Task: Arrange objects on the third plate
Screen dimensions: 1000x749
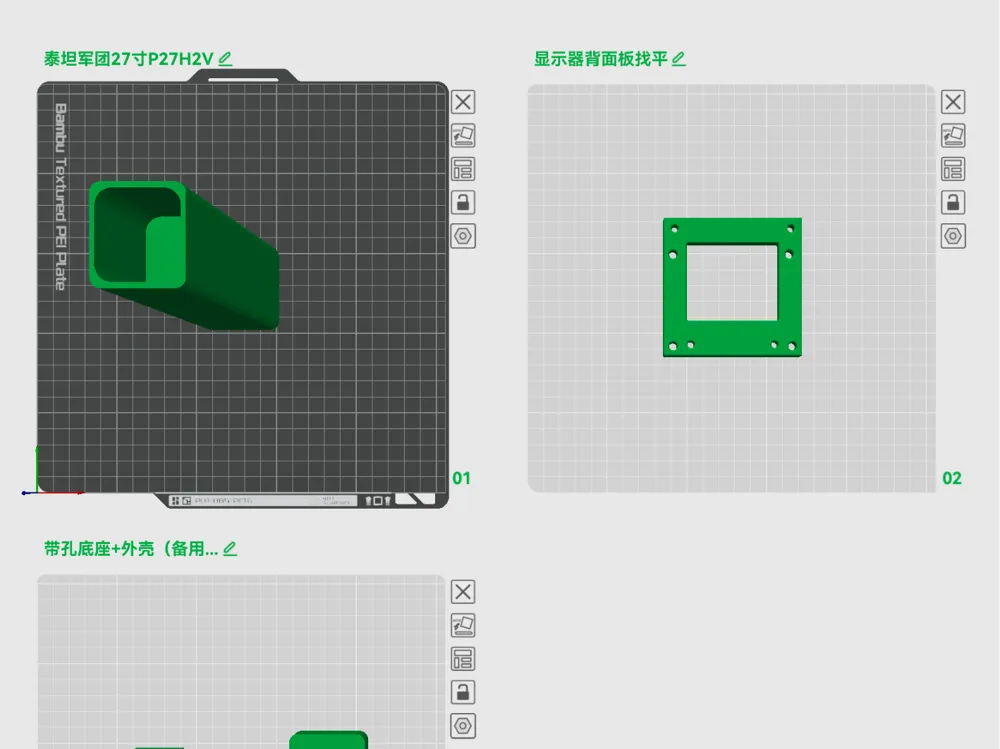Action: [x=463, y=659]
